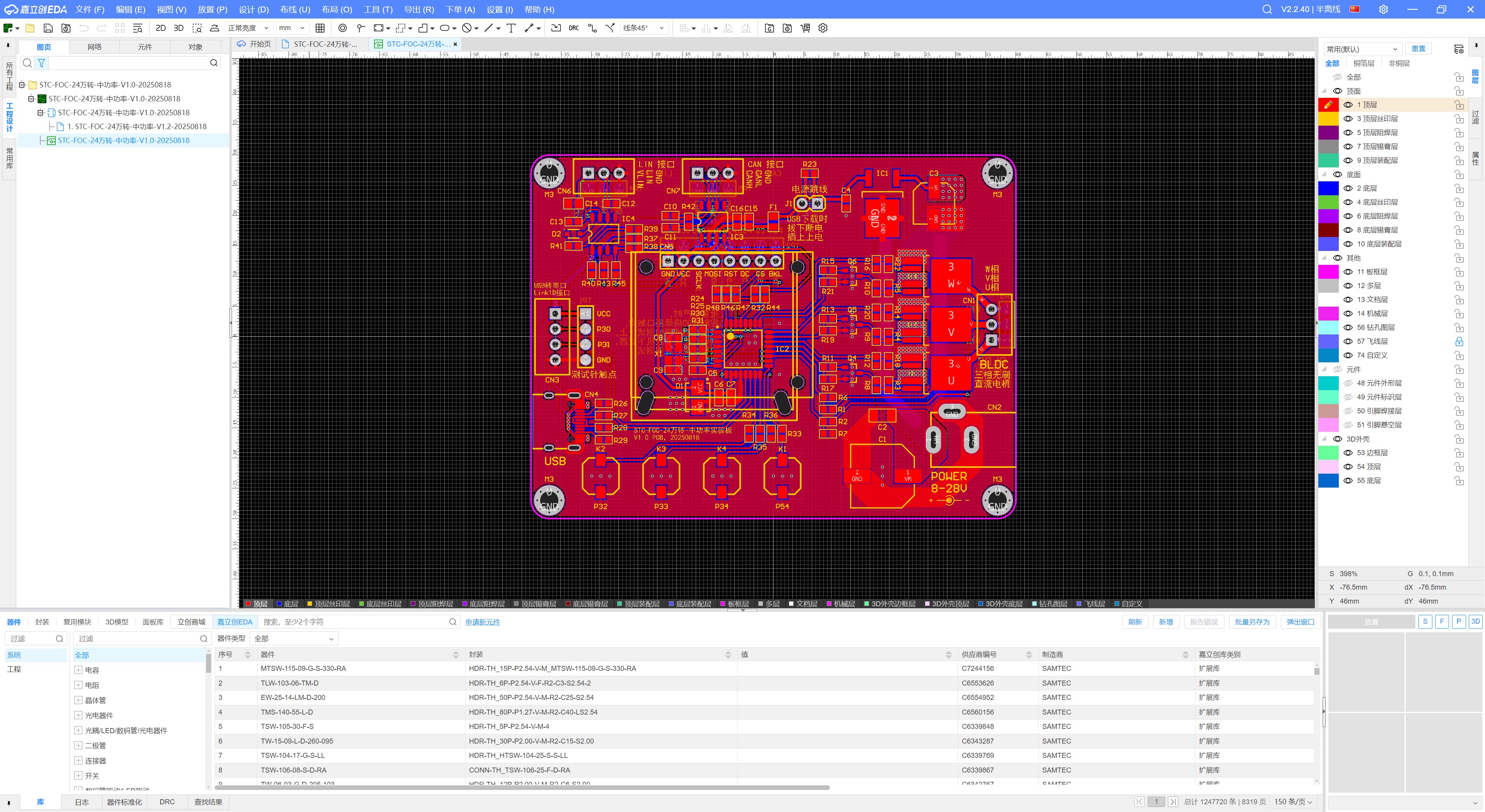Open the 器件类型 全部 dropdown
This screenshot has height=812, width=1485.
tap(294, 638)
